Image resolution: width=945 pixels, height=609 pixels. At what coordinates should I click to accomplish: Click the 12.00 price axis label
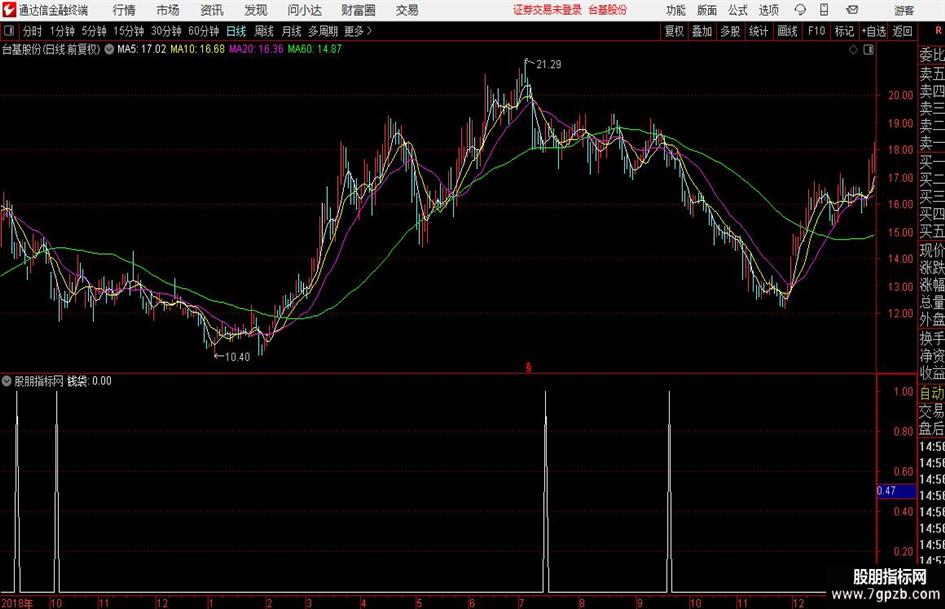tap(900, 314)
